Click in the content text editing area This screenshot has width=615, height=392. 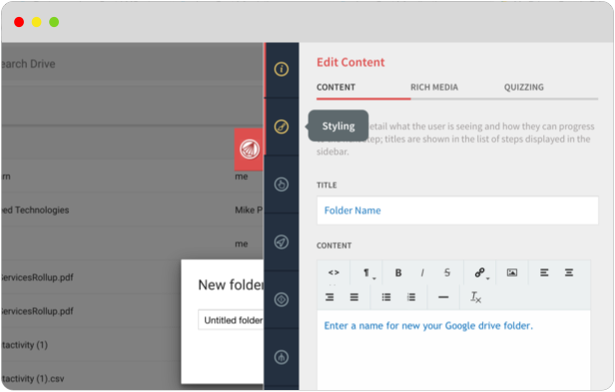point(453,349)
